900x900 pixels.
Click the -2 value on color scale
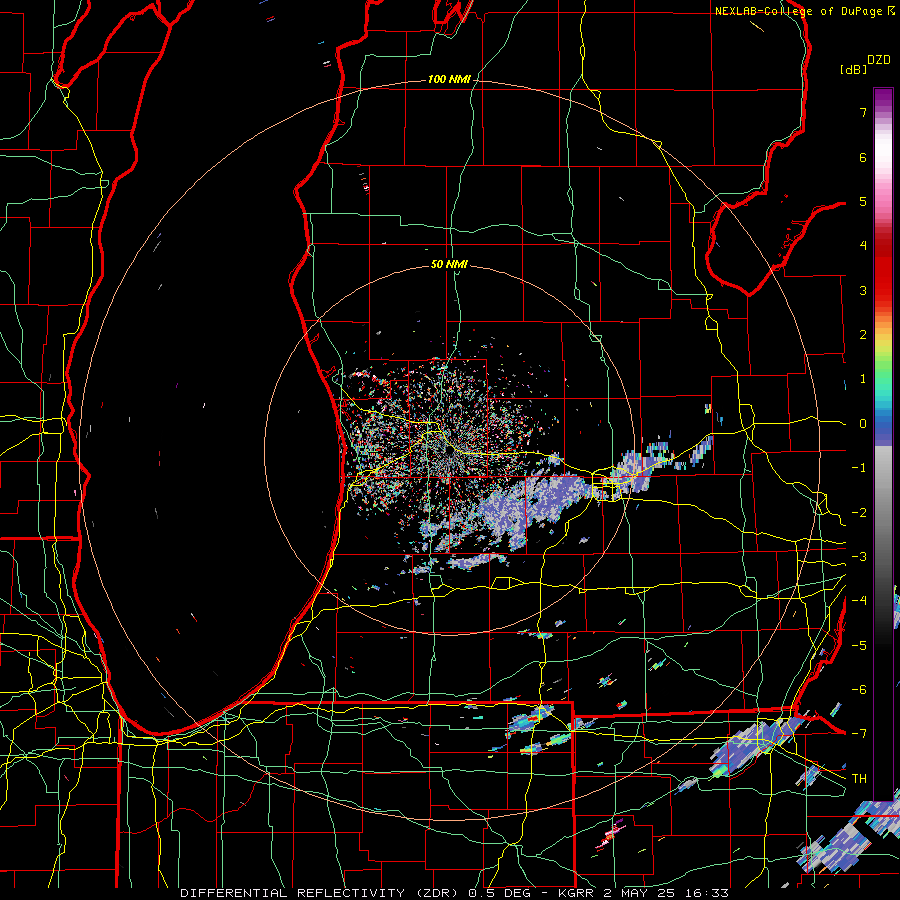(859, 513)
